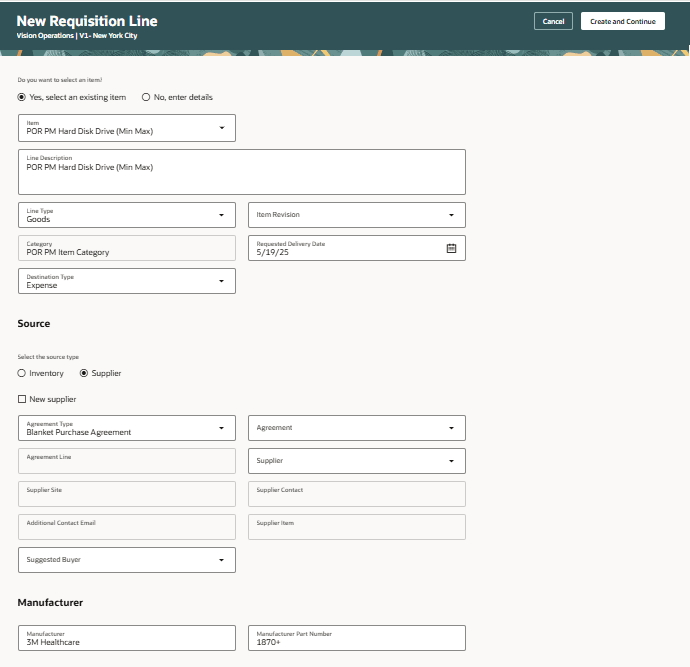This screenshot has width=690, height=667.
Task: Edit the Manufacturer field '3M Healthcare'
Action: coord(127,638)
